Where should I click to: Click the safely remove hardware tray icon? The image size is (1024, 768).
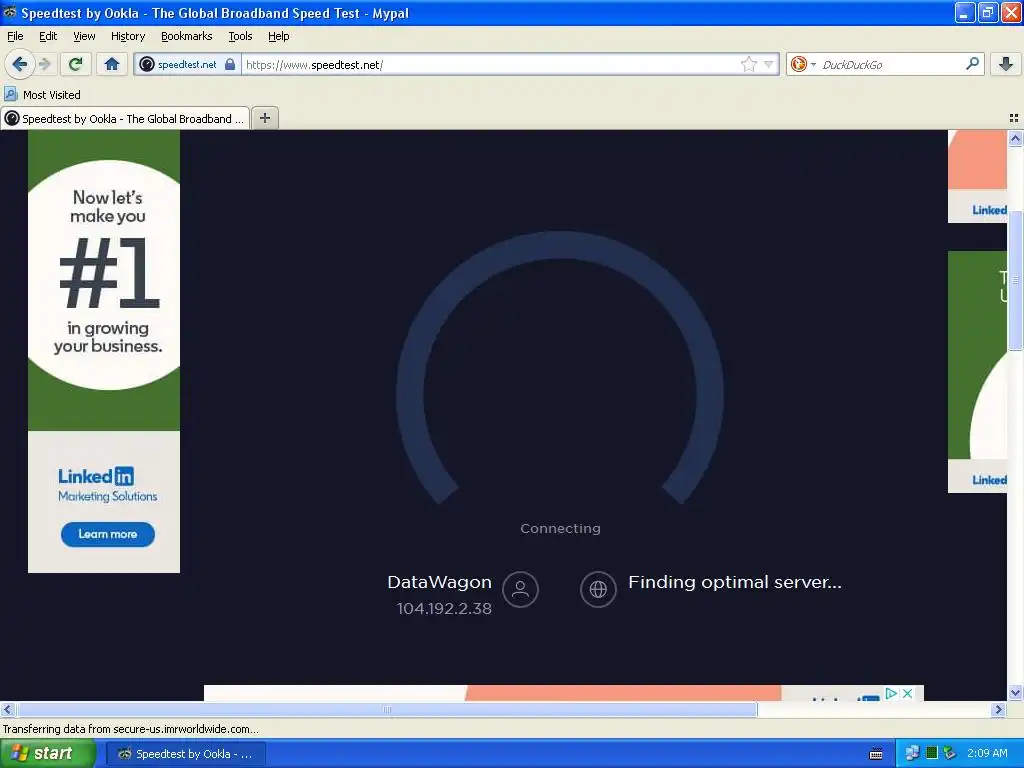click(x=950, y=754)
